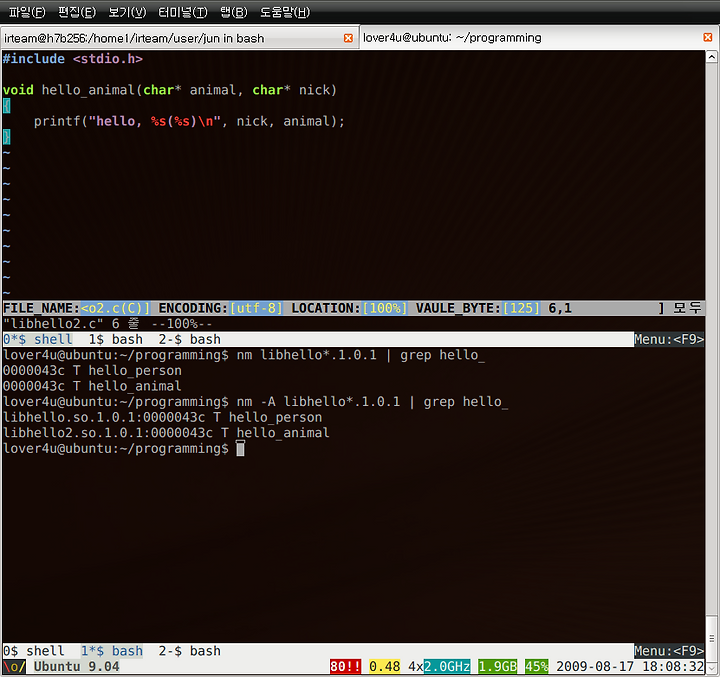Click the highlighted opening brace
Image resolution: width=720 pixels, height=677 pixels.
[6, 106]
